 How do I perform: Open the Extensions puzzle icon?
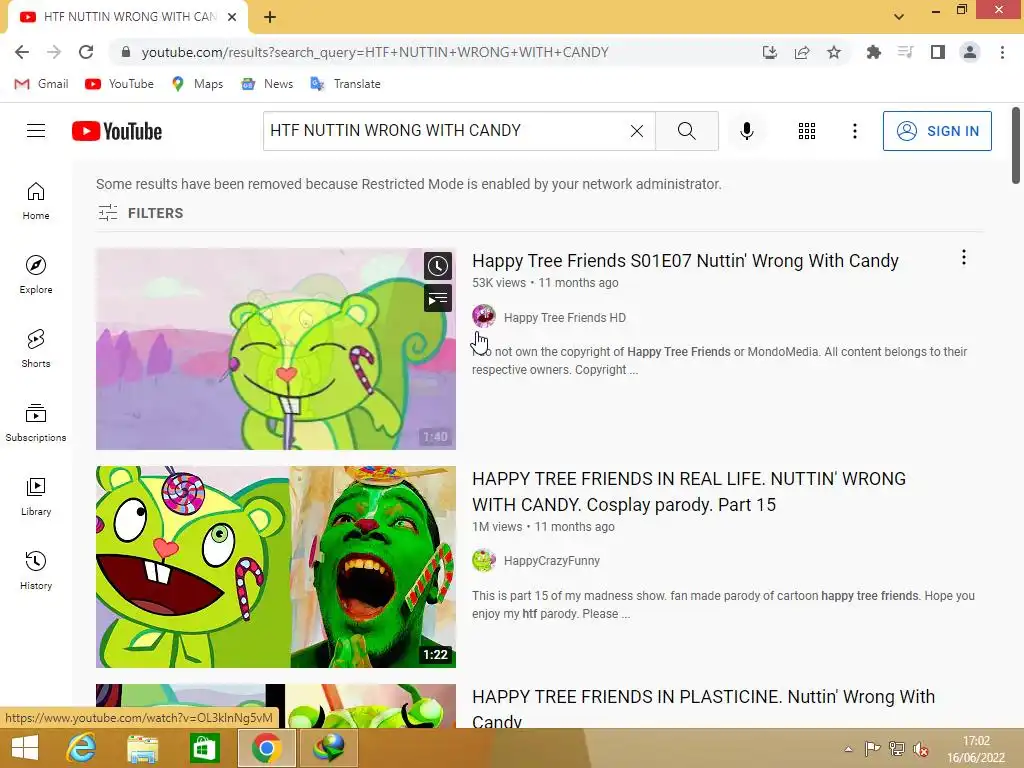tap(873, 52)
